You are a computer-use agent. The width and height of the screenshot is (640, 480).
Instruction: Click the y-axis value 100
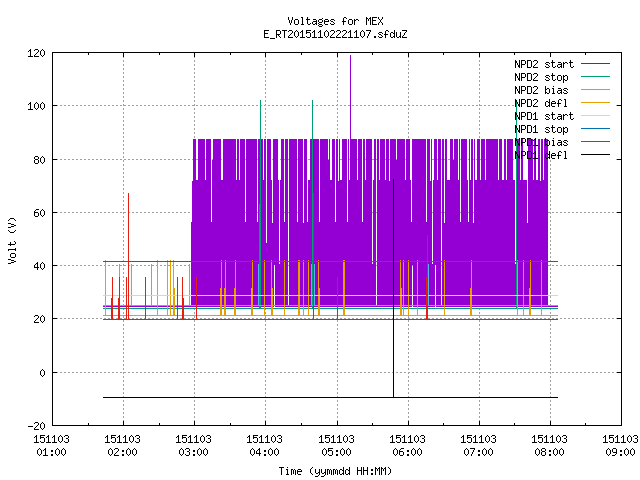36,107
